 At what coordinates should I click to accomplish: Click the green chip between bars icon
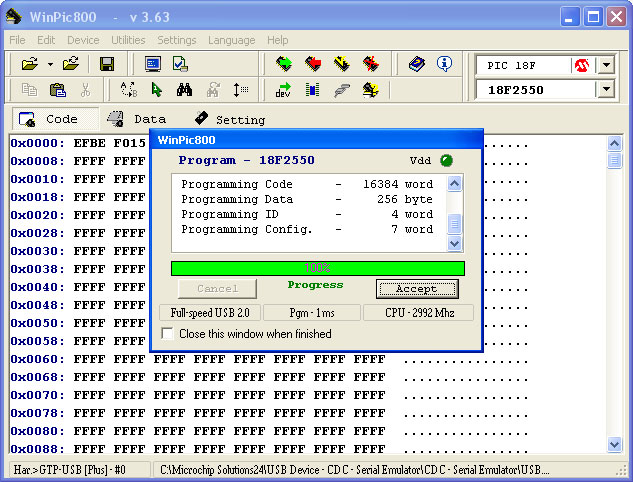coord(312,90)
